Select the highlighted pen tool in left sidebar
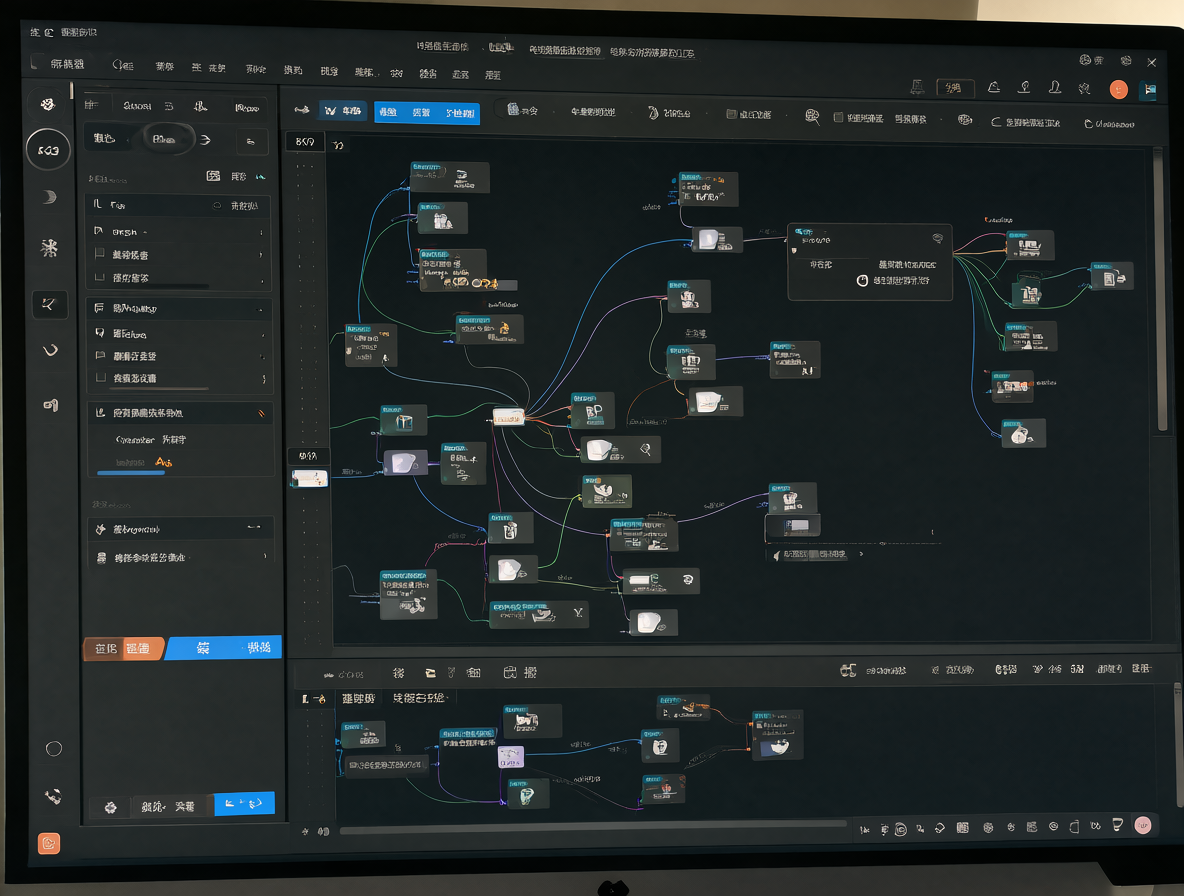The height and width of the screenshot is (896, 1184). [50, 304]
